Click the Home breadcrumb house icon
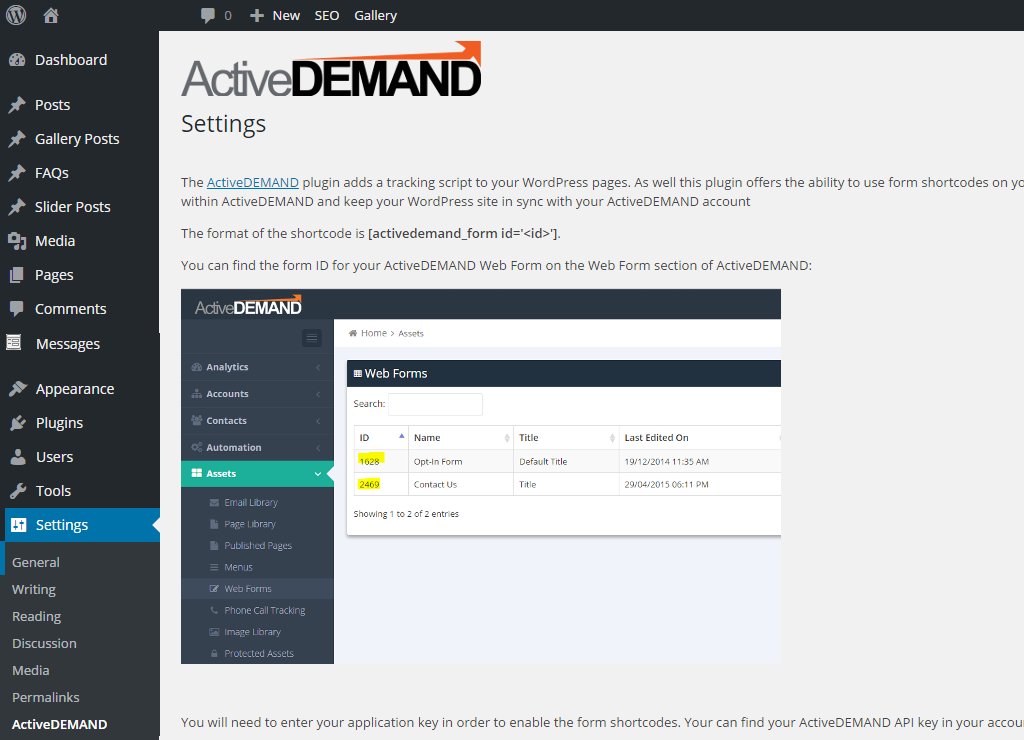This screenshot has width=1024, height=740. point(353,333)
